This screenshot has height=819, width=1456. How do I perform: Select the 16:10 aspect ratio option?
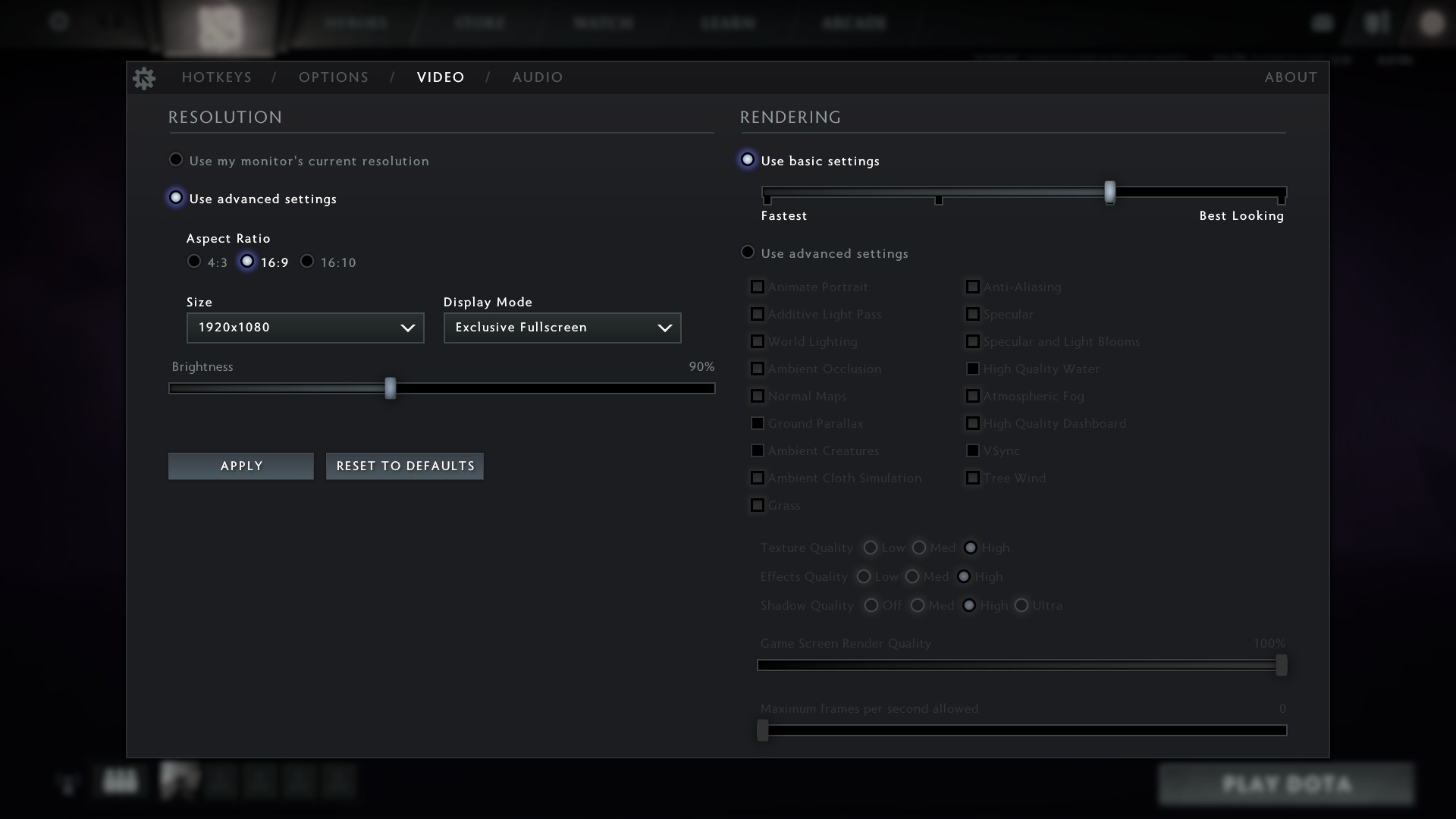pyautogui.click(x=307, y=262)
